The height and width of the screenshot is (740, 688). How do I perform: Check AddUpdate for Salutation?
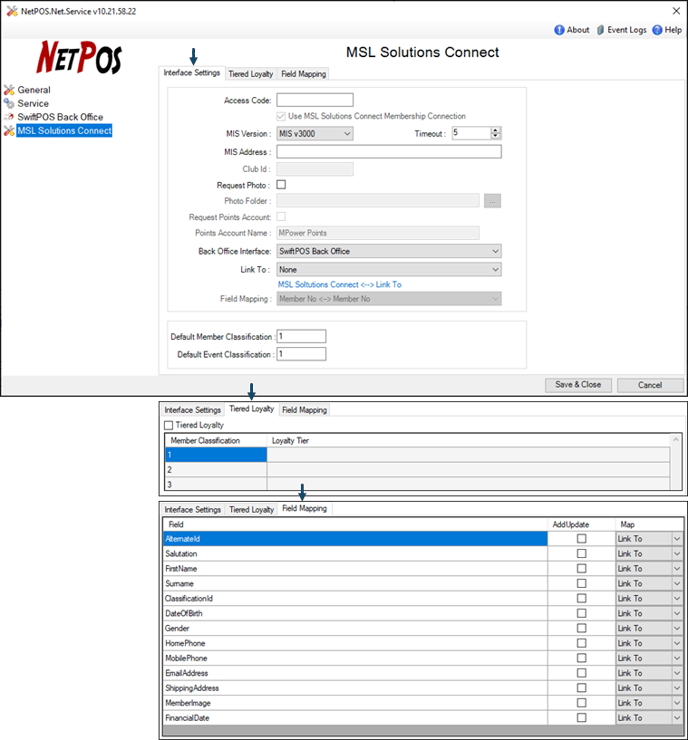(582, 553)
